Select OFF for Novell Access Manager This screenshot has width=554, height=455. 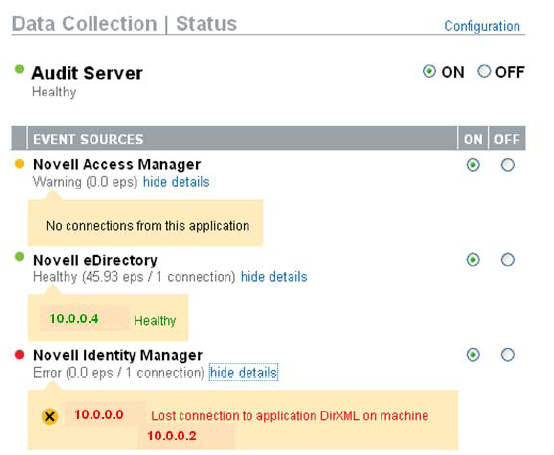(x=508, y=165)
